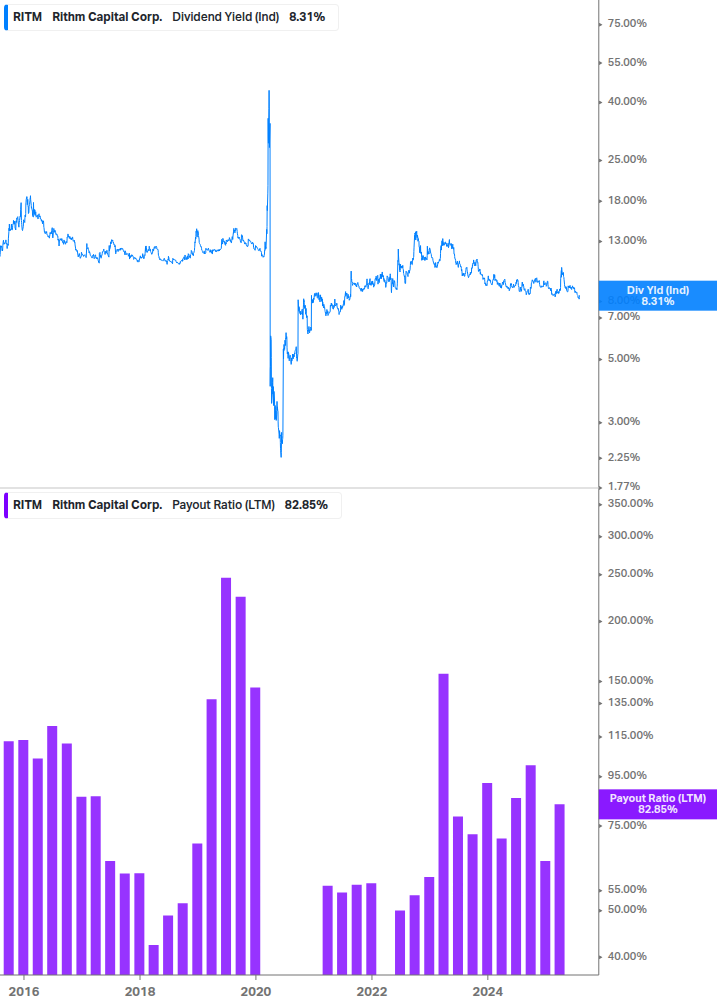Click the tallest payout ratio bar near 250%
This screenshot has width=717, height=1005.
pos(226,776)
